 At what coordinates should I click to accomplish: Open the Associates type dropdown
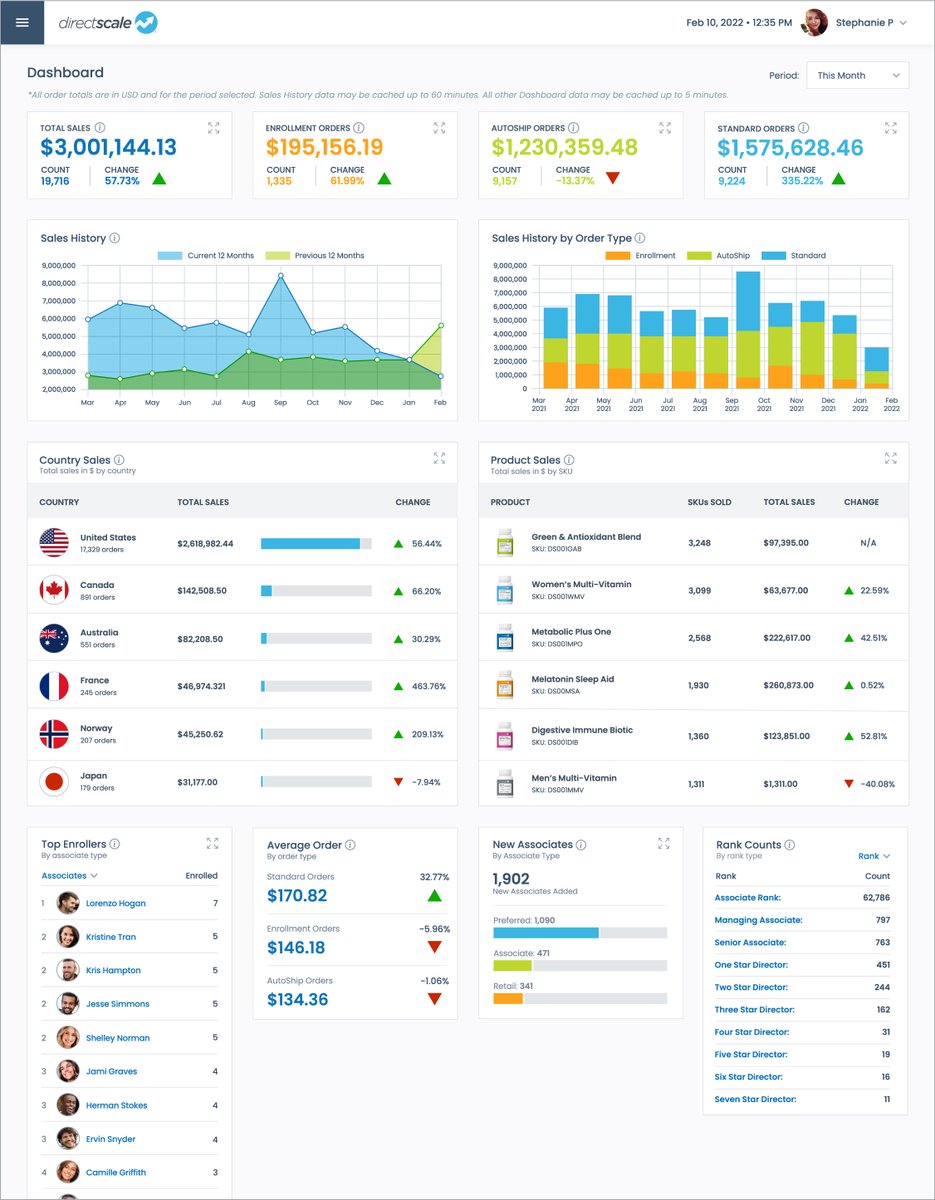point(69,876)
